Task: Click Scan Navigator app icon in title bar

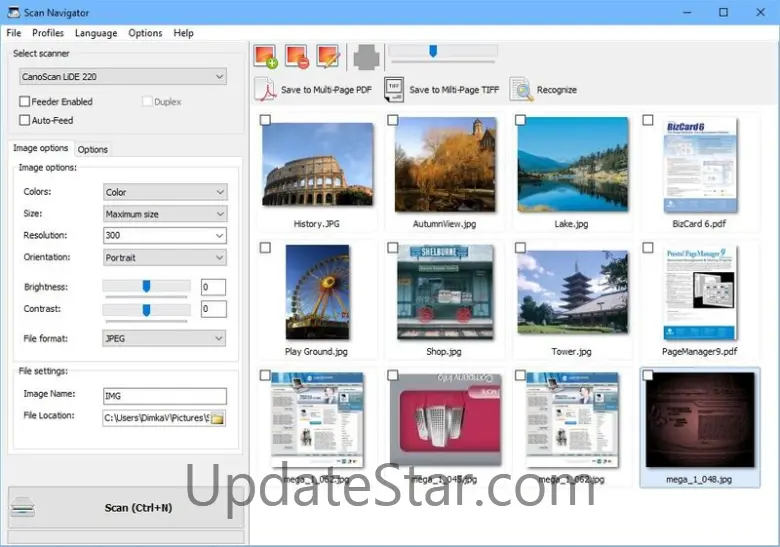Action: coord(13,12)
